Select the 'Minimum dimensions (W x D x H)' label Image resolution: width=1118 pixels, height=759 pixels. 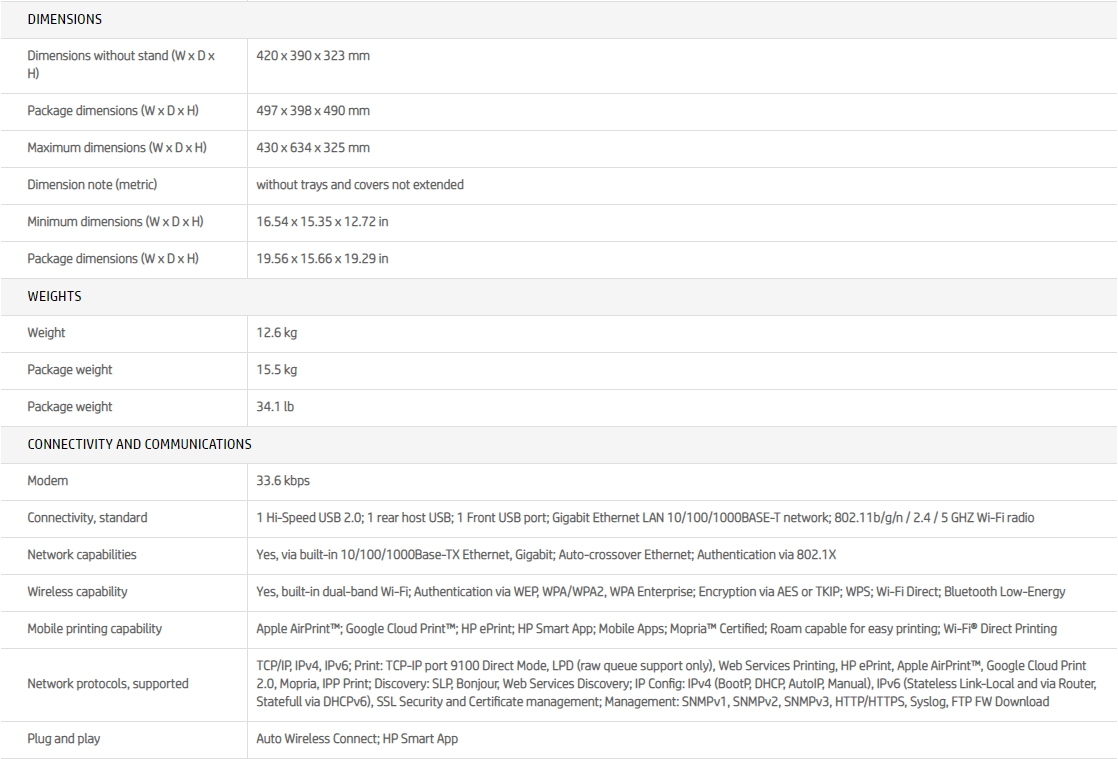pos(116,222)
